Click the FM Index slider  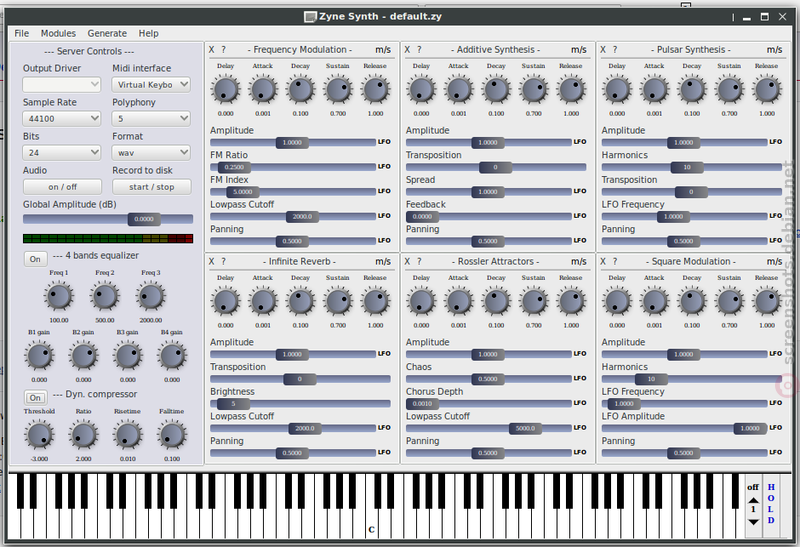point(293,192)
